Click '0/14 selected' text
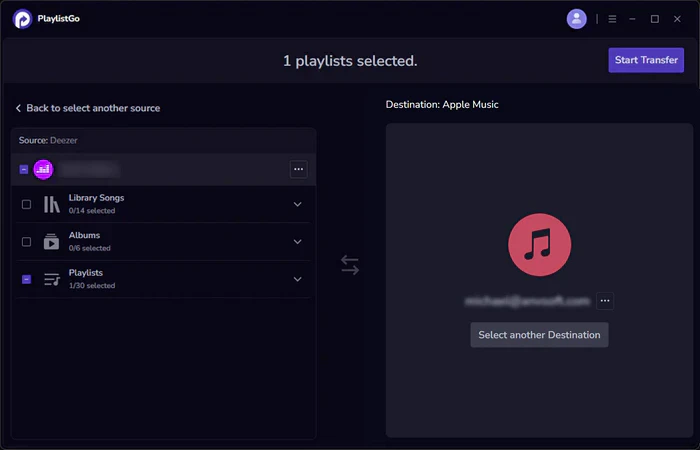 click(x=92, y=211)
